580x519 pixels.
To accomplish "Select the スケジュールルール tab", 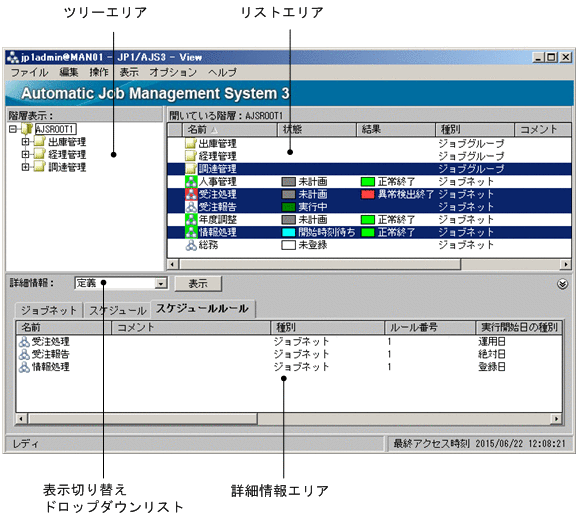I will tap(202, 309).
